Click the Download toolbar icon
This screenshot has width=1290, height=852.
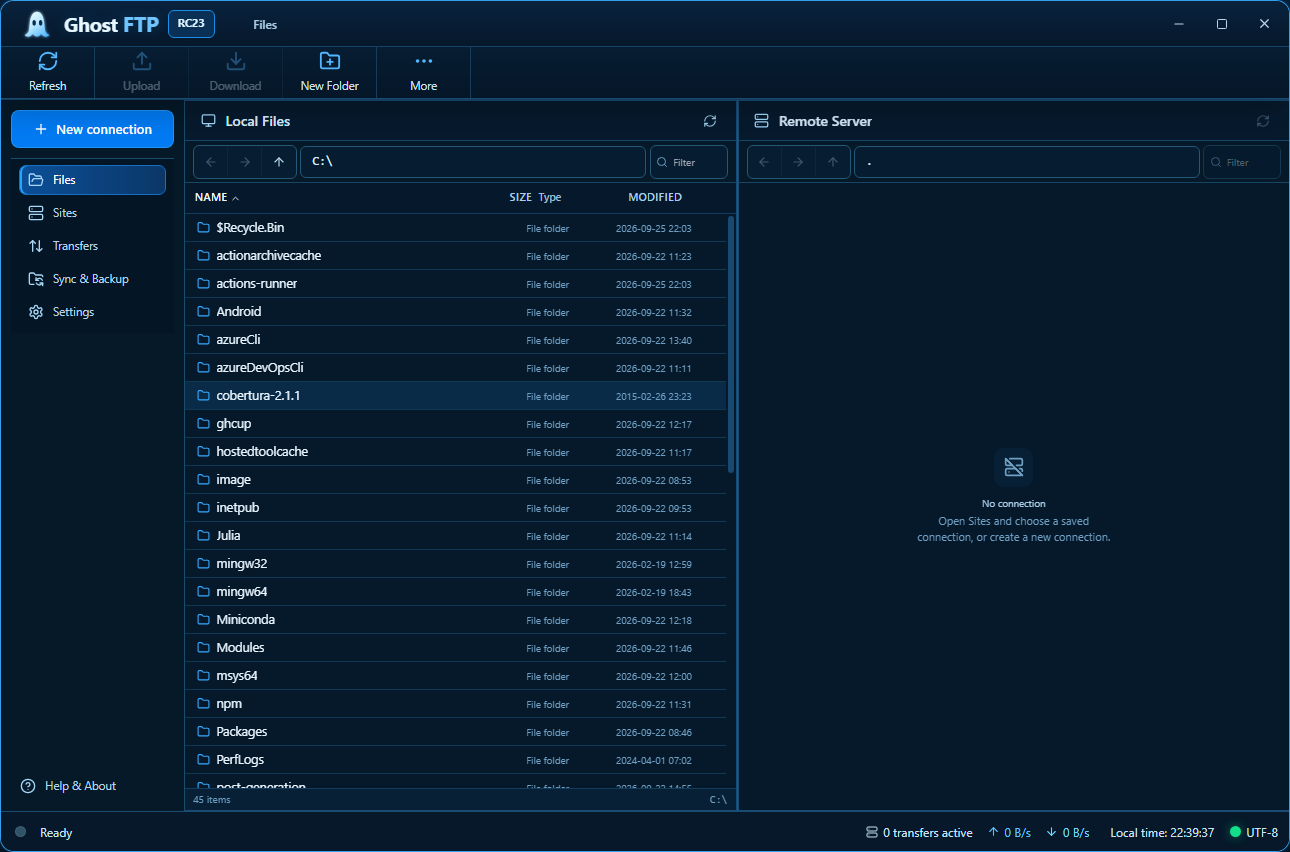pos(235,61)
